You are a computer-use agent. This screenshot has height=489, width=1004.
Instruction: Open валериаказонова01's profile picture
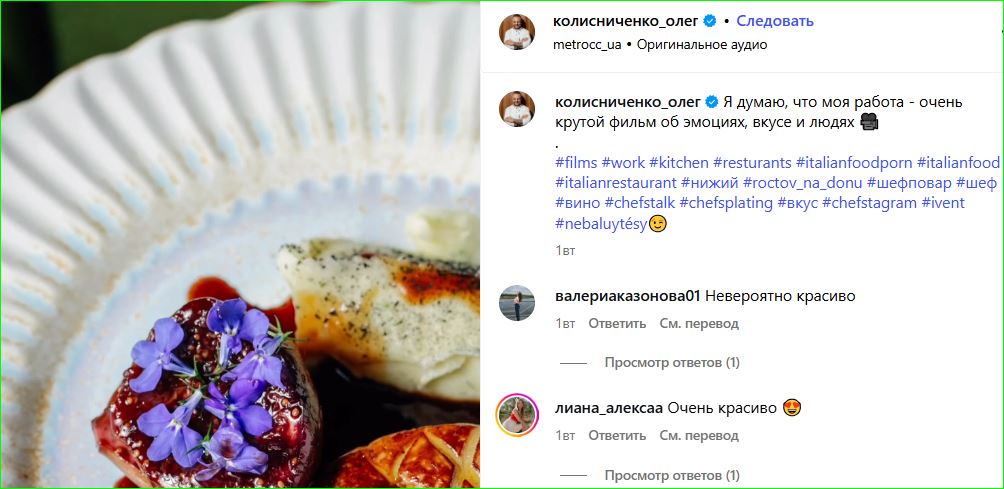(x=517, y=303)
